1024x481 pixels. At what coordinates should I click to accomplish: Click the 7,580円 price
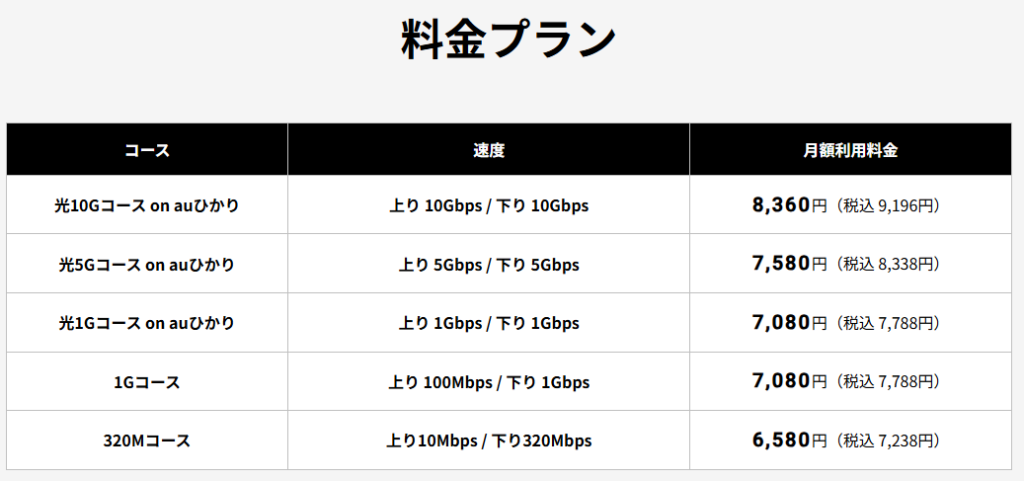(789, 264)
